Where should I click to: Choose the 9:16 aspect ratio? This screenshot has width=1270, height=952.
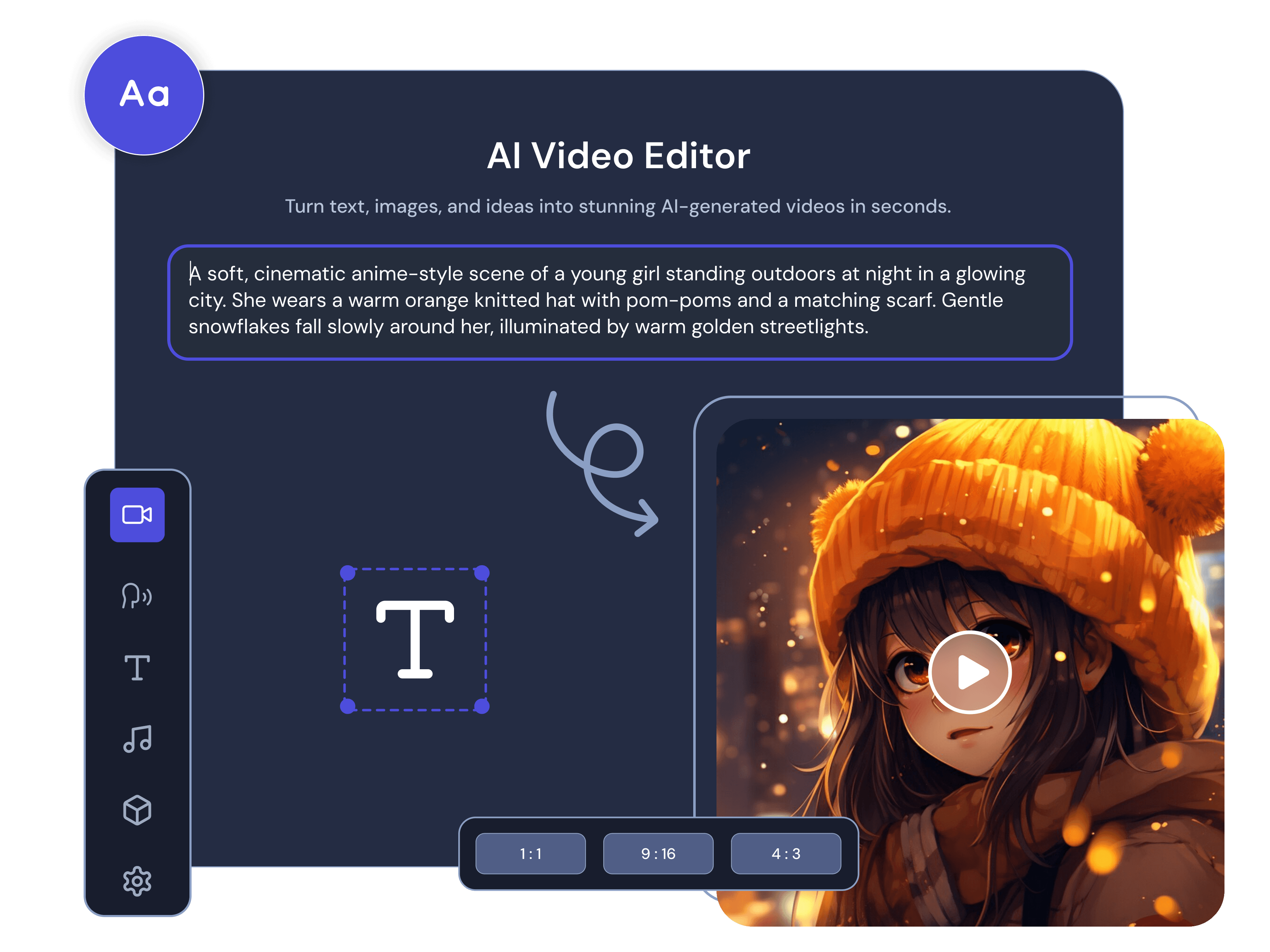pos(658,853)
